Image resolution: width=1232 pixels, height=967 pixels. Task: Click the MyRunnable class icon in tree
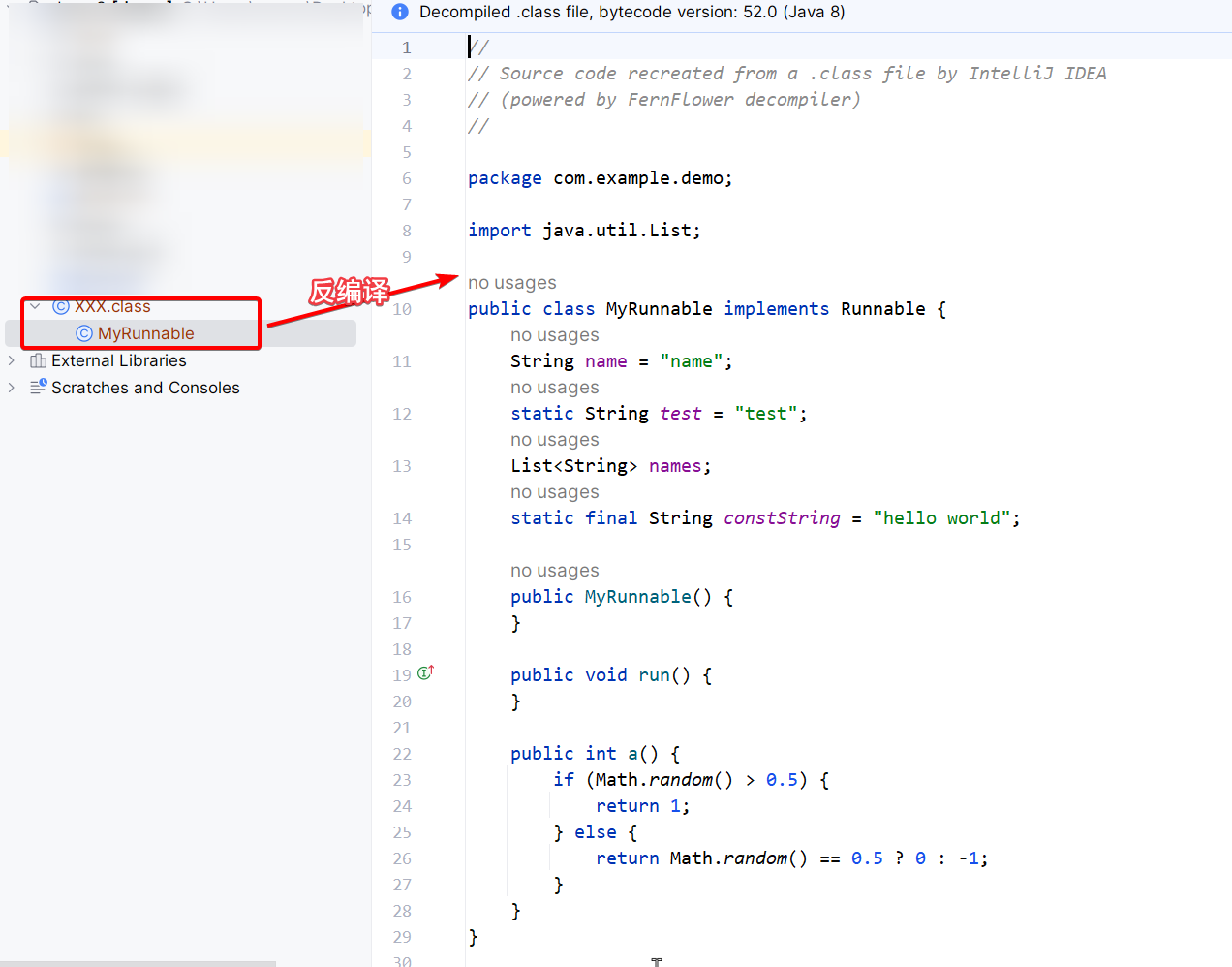click(84, 334)
